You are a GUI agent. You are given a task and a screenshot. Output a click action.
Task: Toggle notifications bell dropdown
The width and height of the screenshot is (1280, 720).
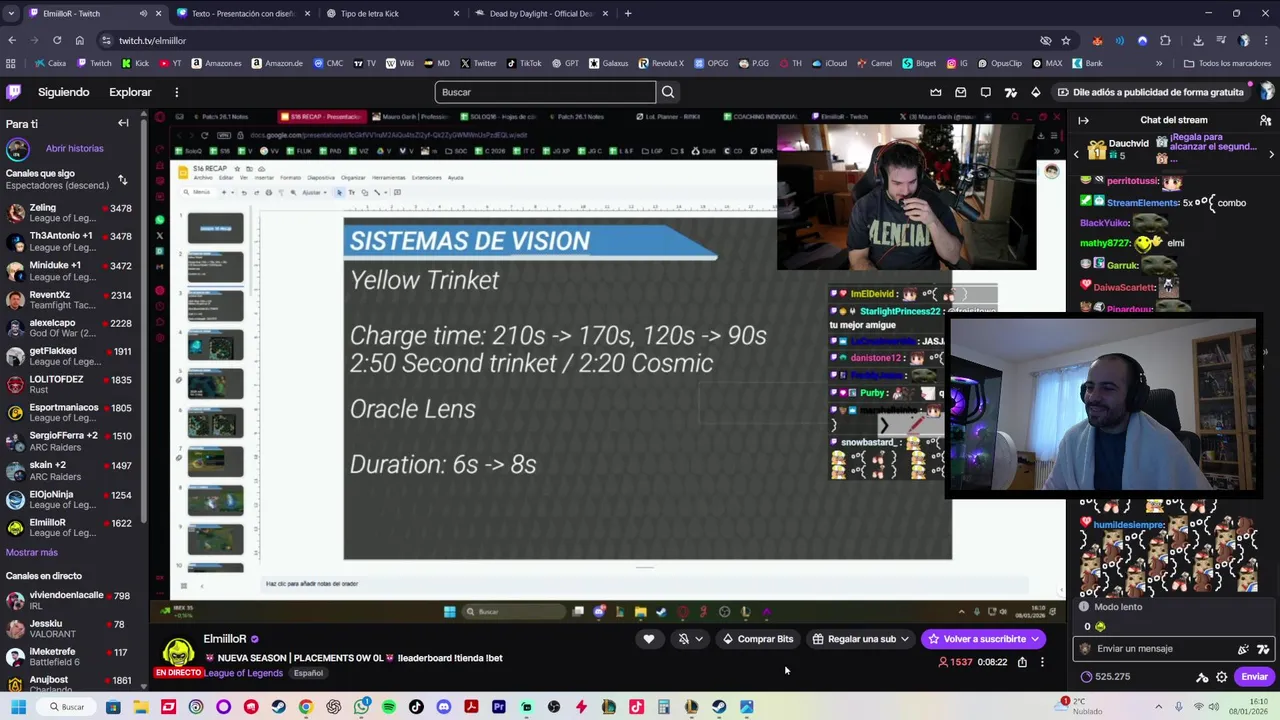tap(690, 639)
